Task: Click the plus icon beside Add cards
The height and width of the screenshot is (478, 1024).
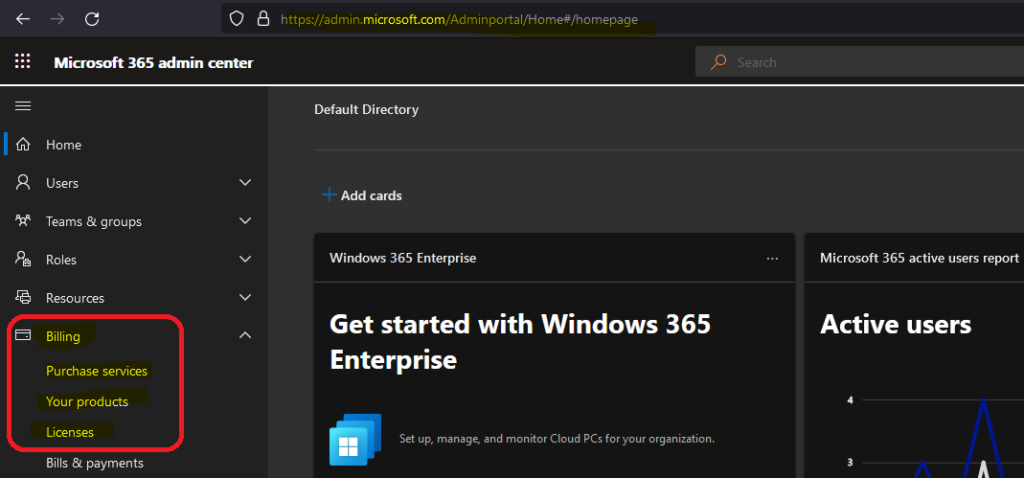Action: click(329, 195)
